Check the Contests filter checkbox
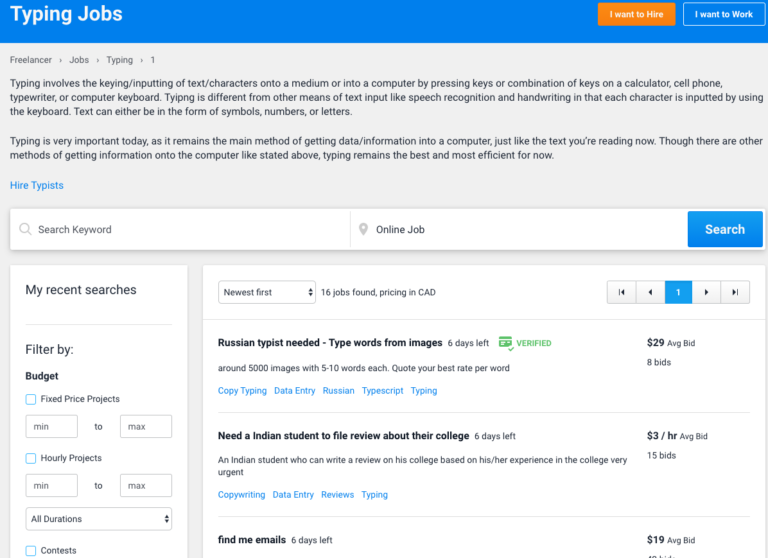The height and width of the screenshot is (558, 768). [x=31, y=551]
